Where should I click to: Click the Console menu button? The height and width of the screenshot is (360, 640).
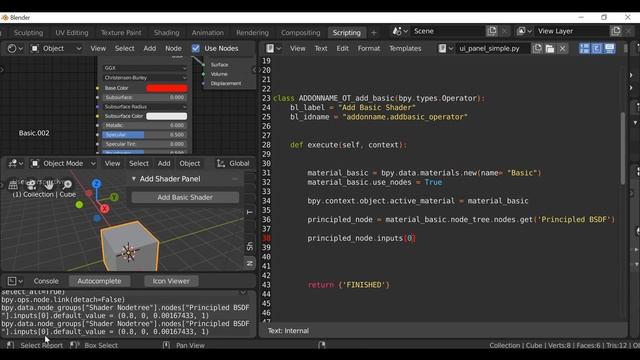tap(46, 281)
